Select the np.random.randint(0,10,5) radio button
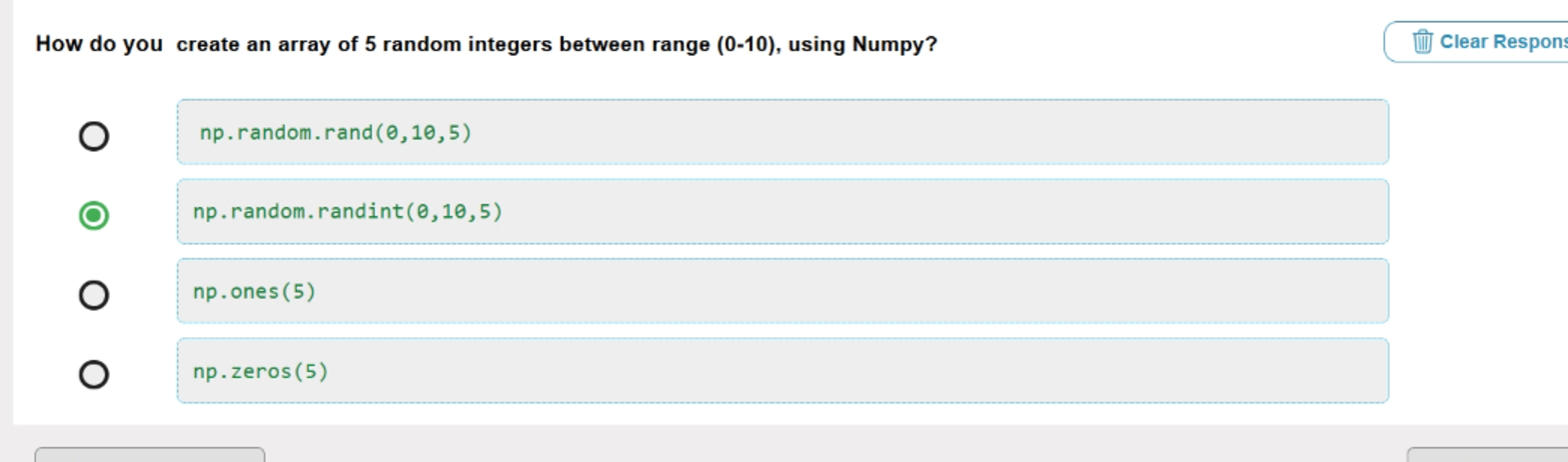Viewport: 1568px width, 462px height. pos(94,215)
